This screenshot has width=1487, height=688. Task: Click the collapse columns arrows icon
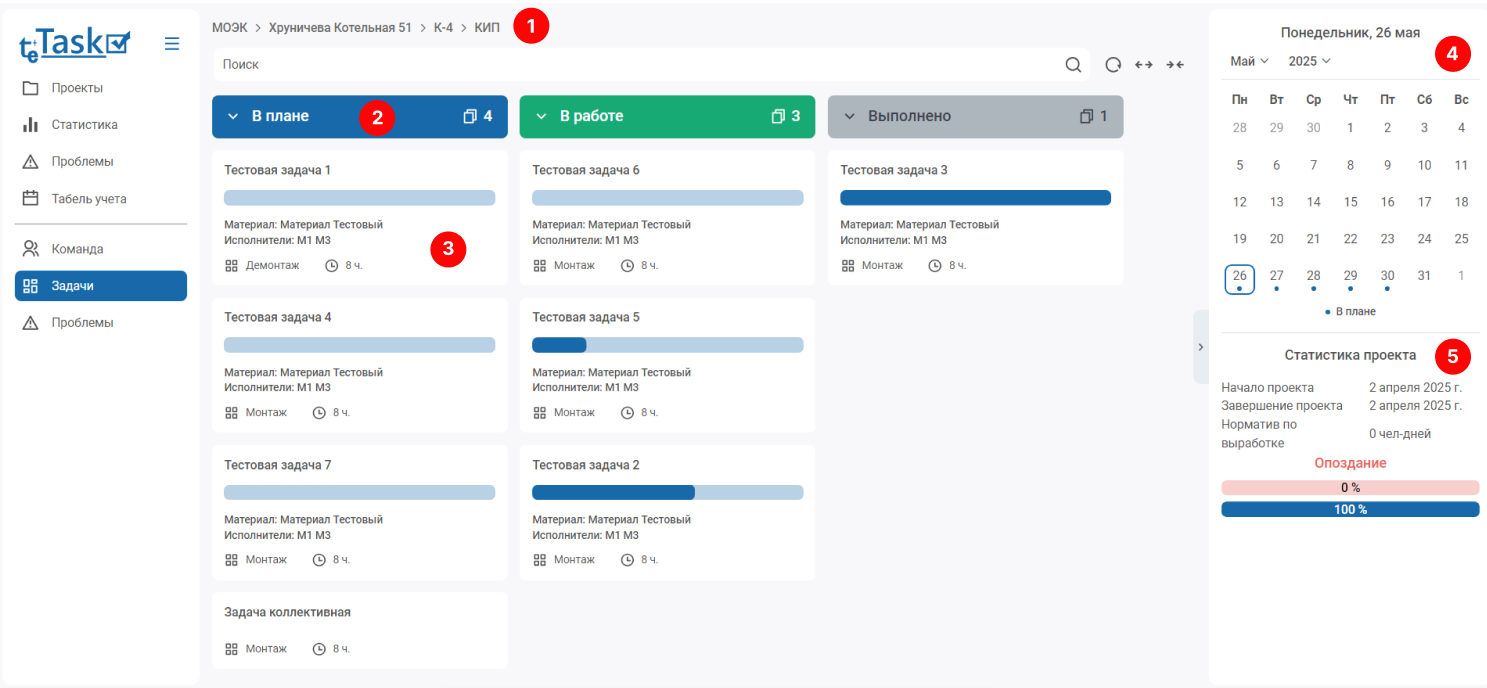tap(1175, 65)
